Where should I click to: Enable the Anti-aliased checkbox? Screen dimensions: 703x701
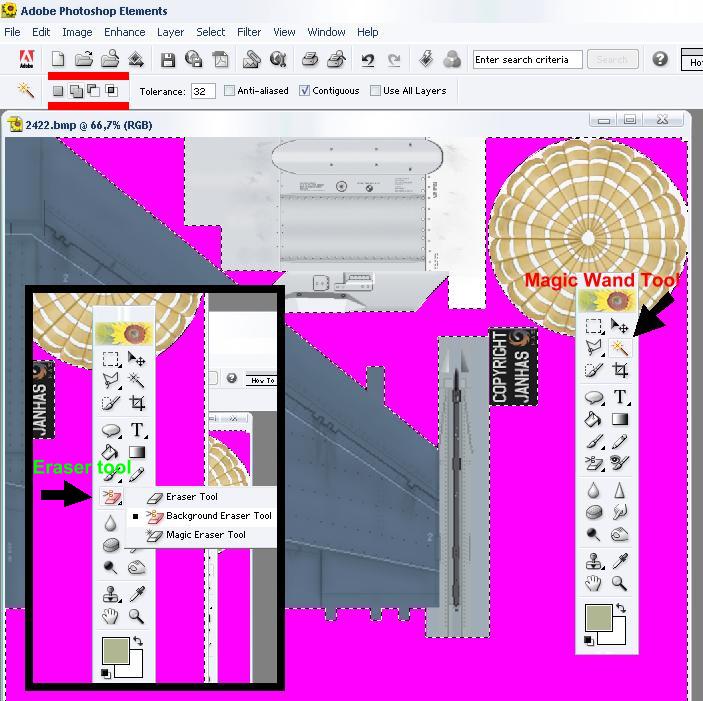coord(230,91)
